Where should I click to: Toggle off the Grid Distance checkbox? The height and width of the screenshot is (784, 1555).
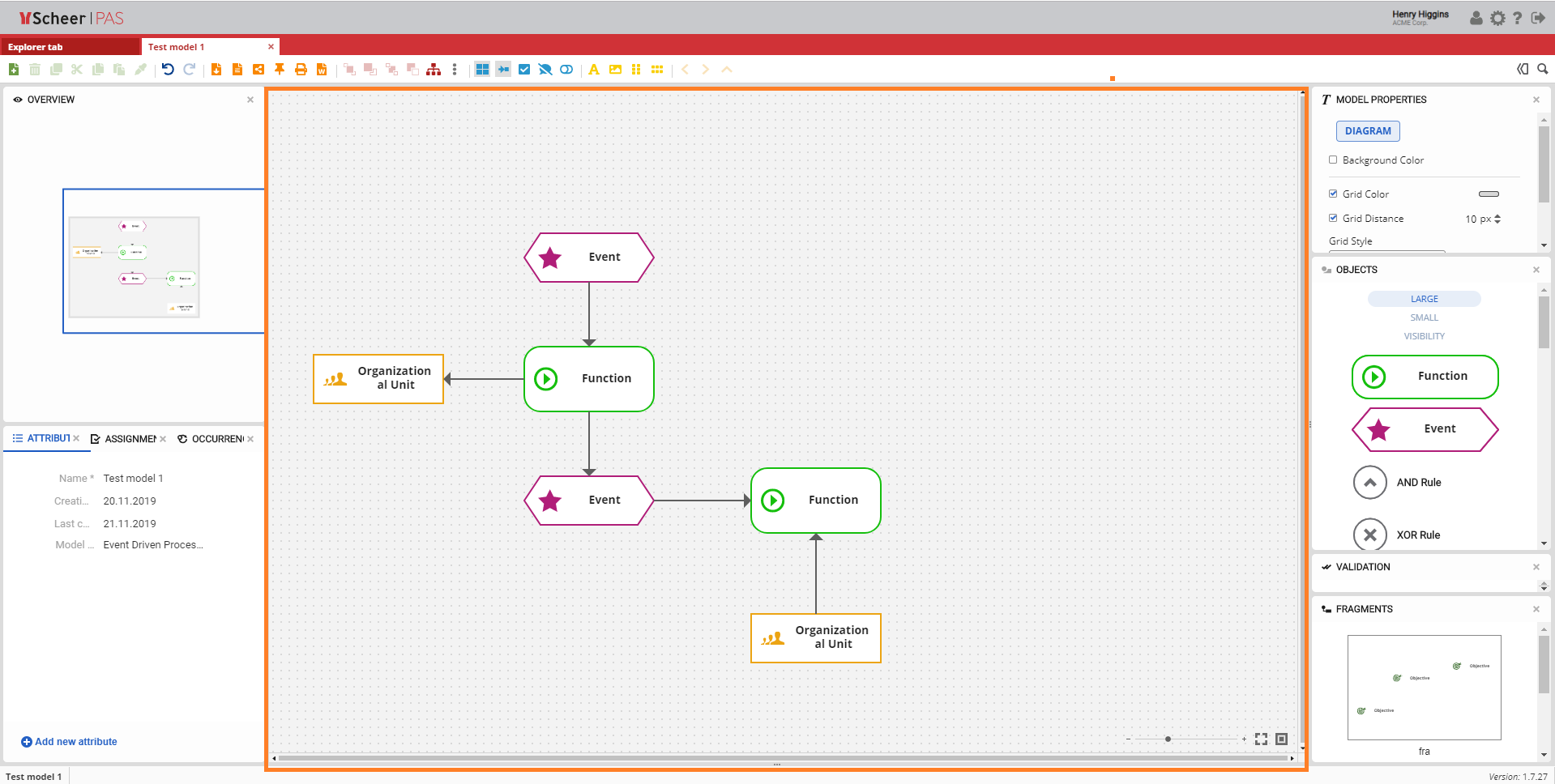tap(1333, 218)
